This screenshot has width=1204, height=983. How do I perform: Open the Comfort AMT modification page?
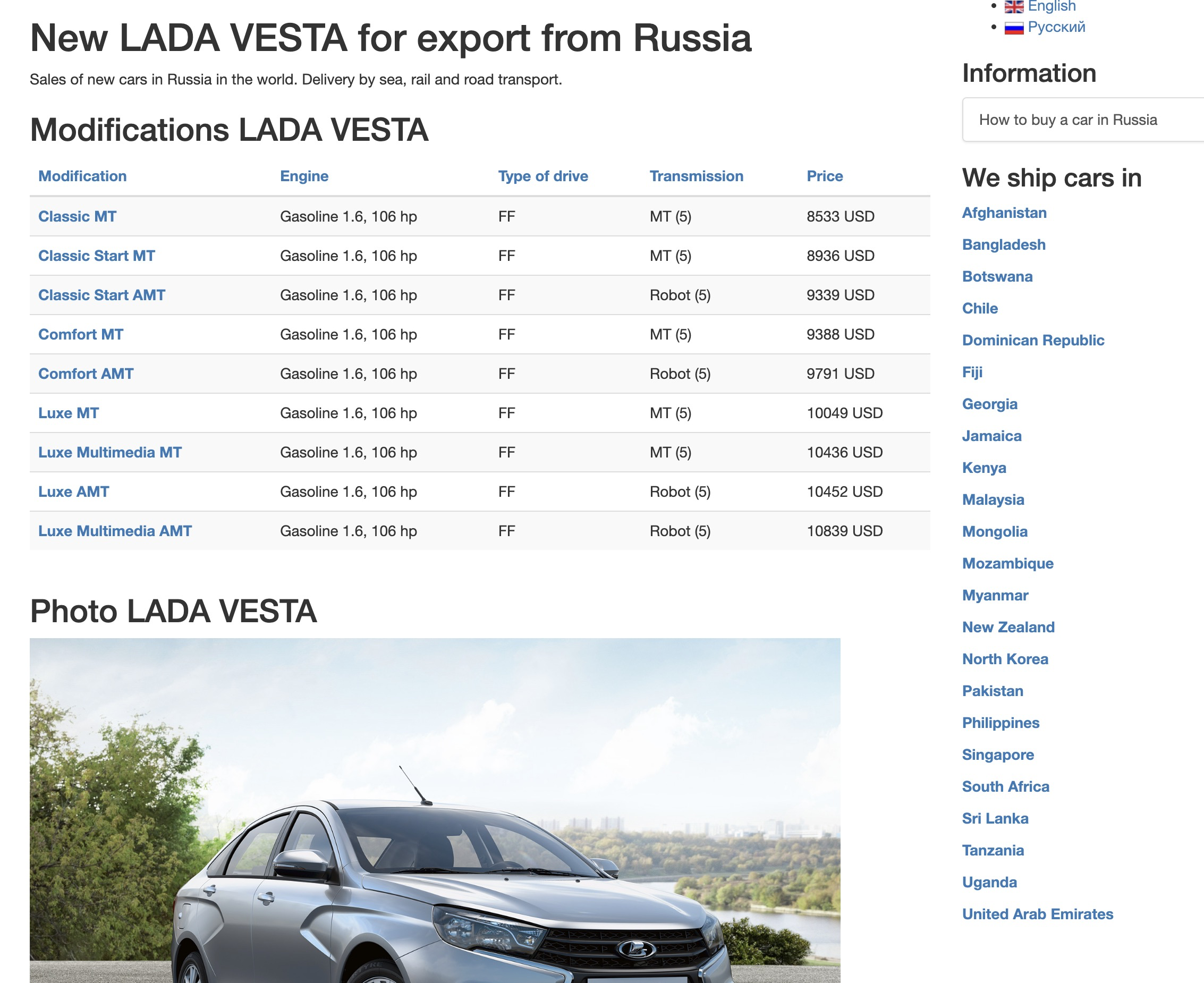coord(86,374)
